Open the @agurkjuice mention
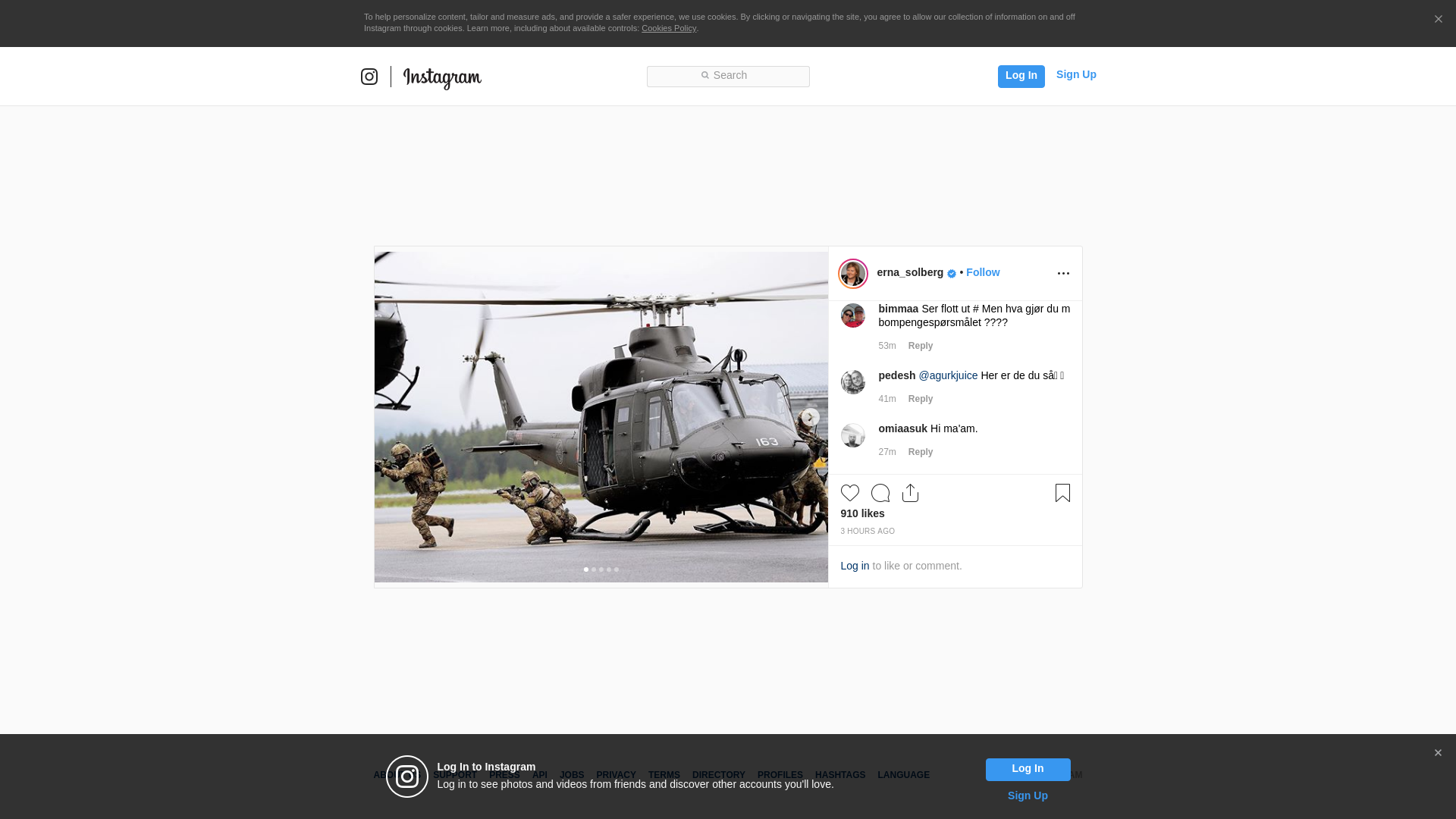This screenshot has height=819, width=1456. tap(948, 375)
